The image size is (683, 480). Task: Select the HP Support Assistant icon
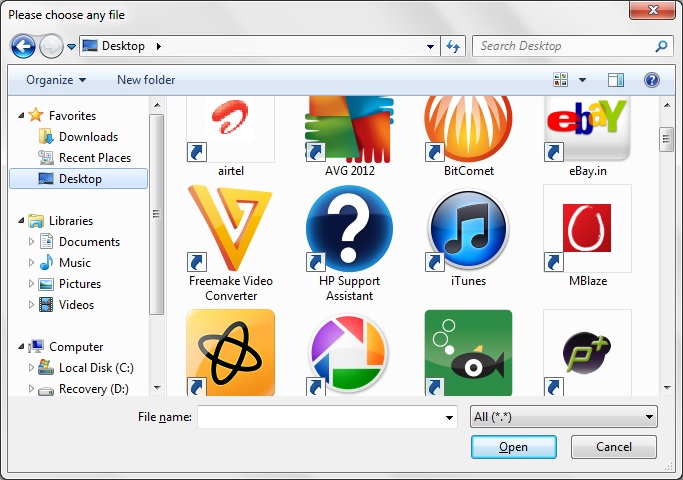349,228
